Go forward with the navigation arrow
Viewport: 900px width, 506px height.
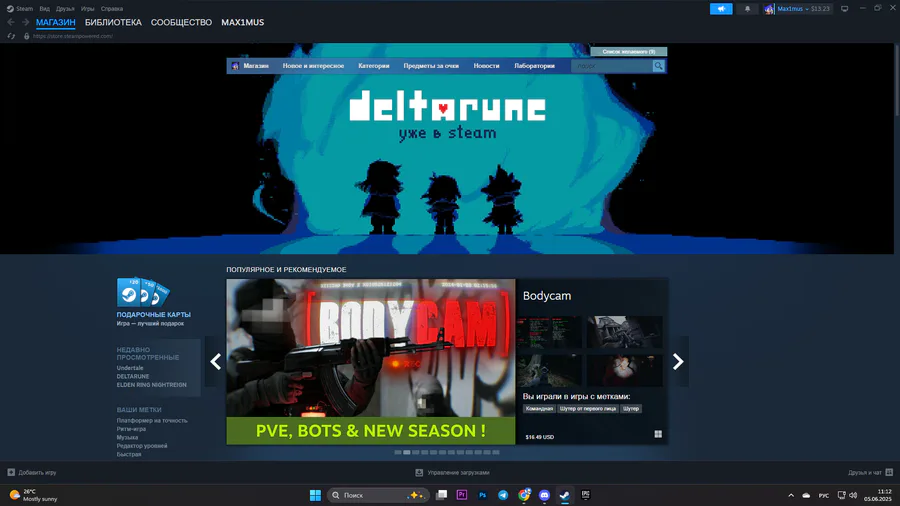[x=25, y=22]
